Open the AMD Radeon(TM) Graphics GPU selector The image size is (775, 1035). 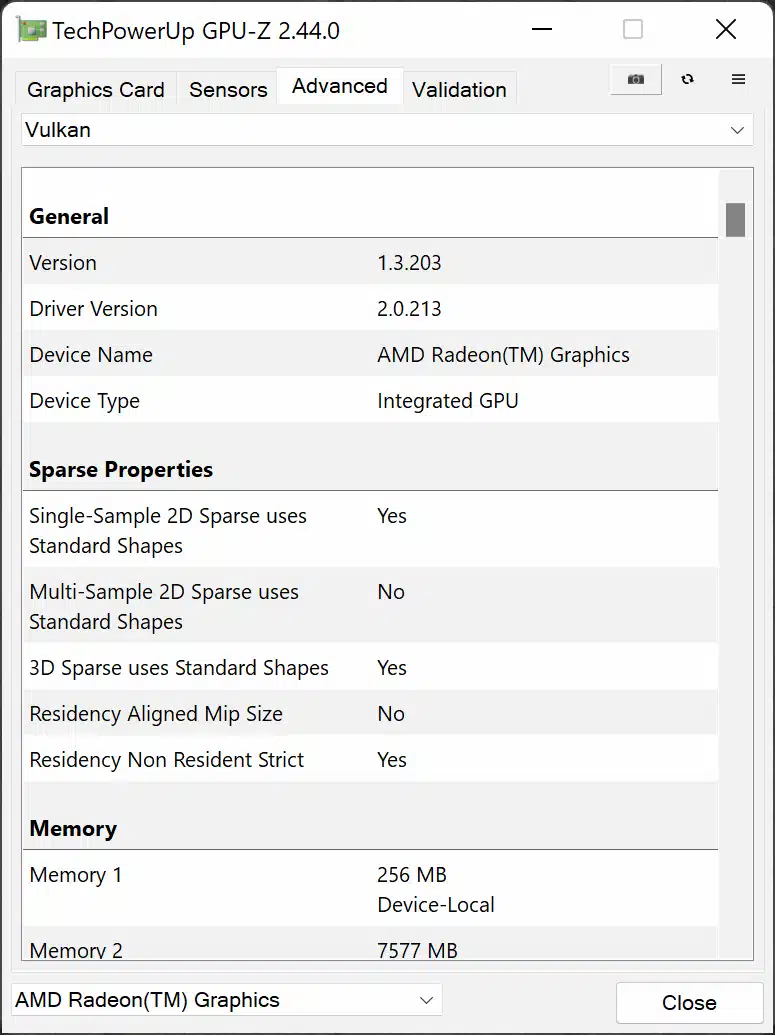coord(226,1000)
